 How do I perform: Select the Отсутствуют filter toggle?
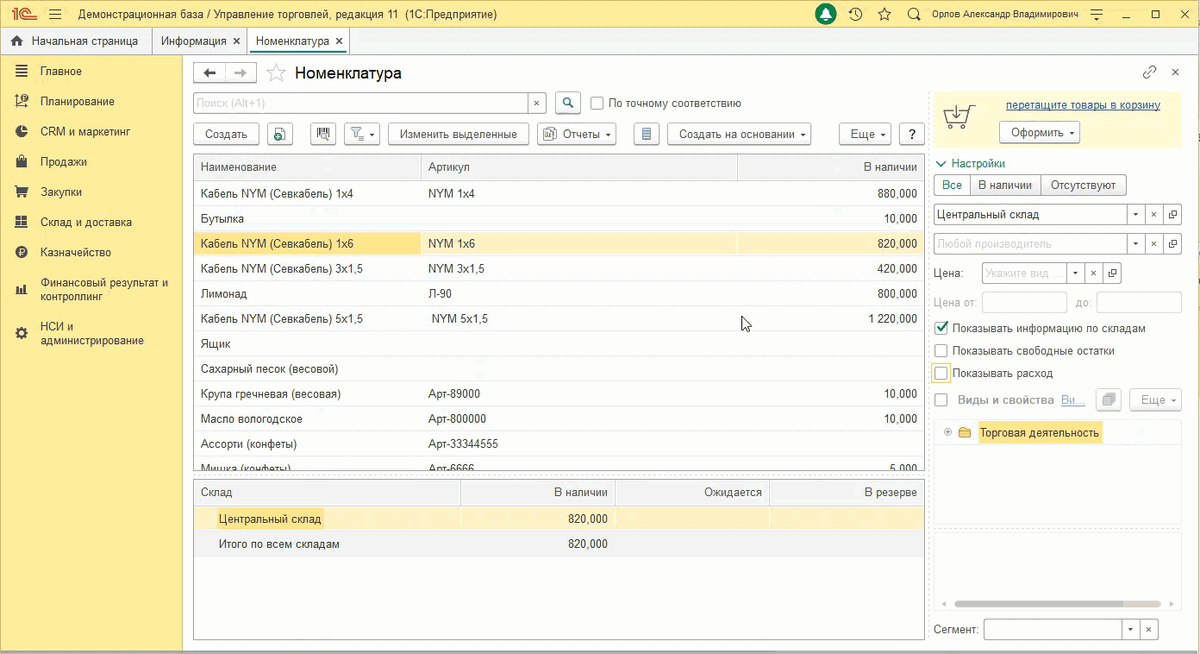[x=1084, y=185]
